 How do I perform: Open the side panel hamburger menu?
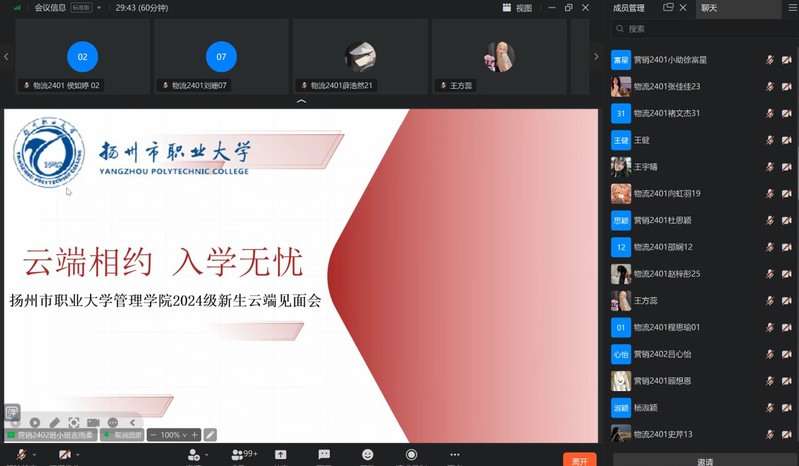tap(792, 8)
